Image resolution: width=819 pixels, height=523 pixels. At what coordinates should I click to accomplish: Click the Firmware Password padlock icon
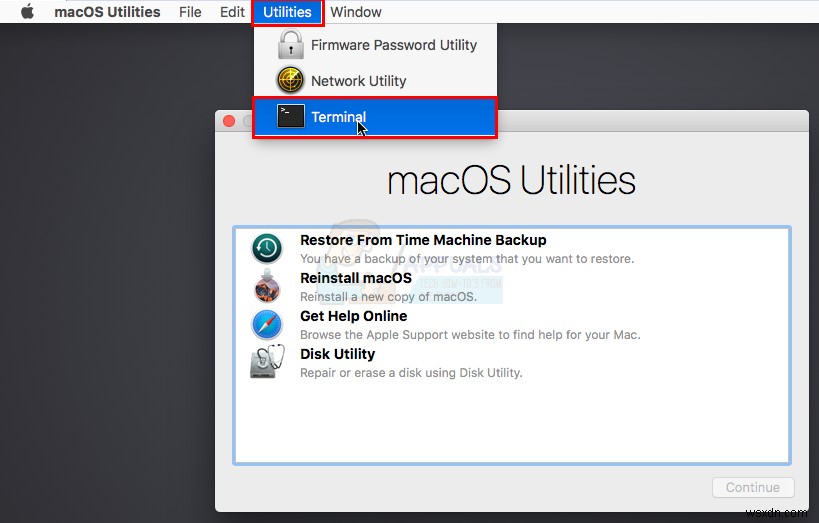pyautogui.click(x=290, y=44)
